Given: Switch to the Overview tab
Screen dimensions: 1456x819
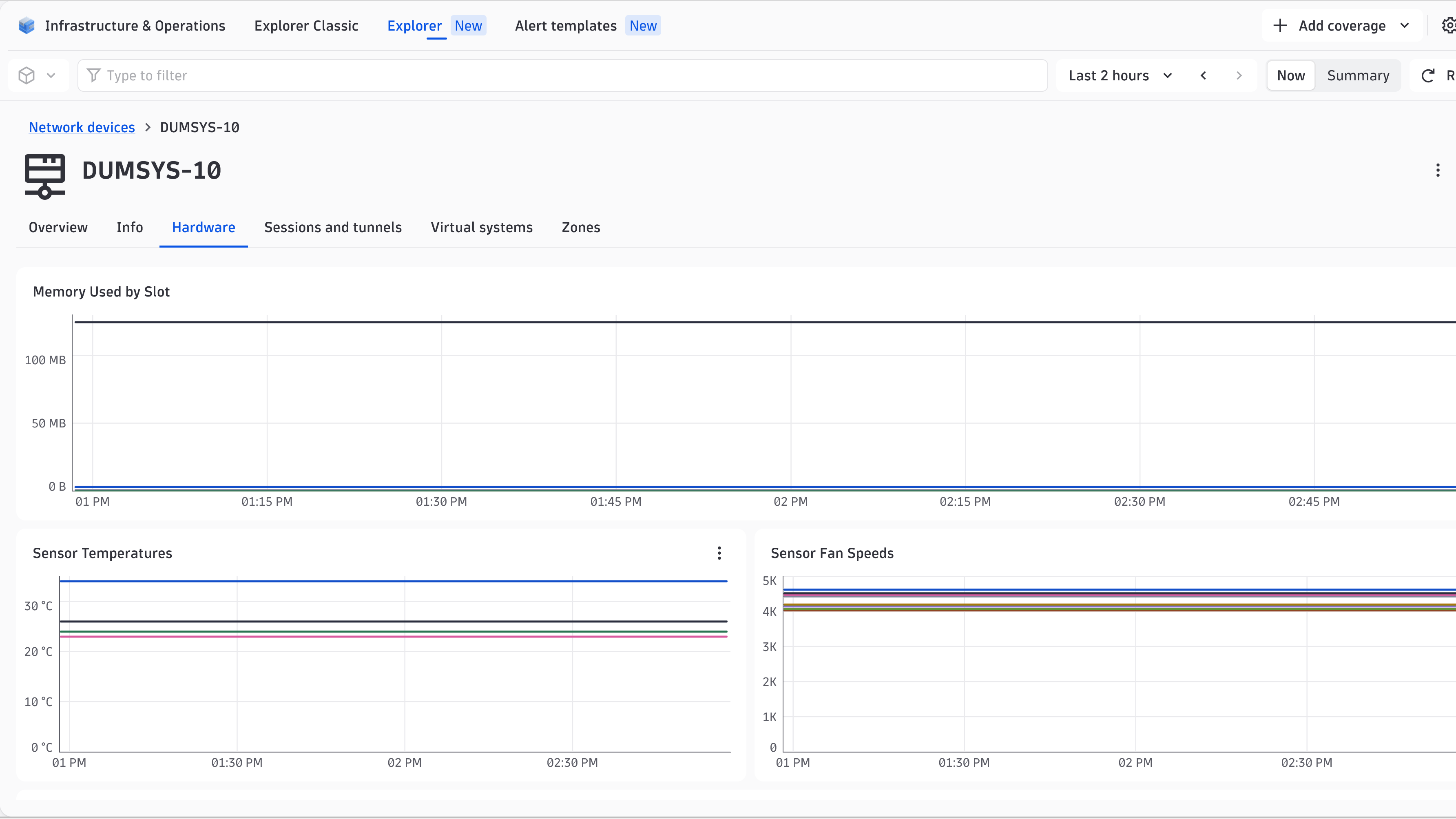Looking at the screenshot, I should click(x=58, y=227).
